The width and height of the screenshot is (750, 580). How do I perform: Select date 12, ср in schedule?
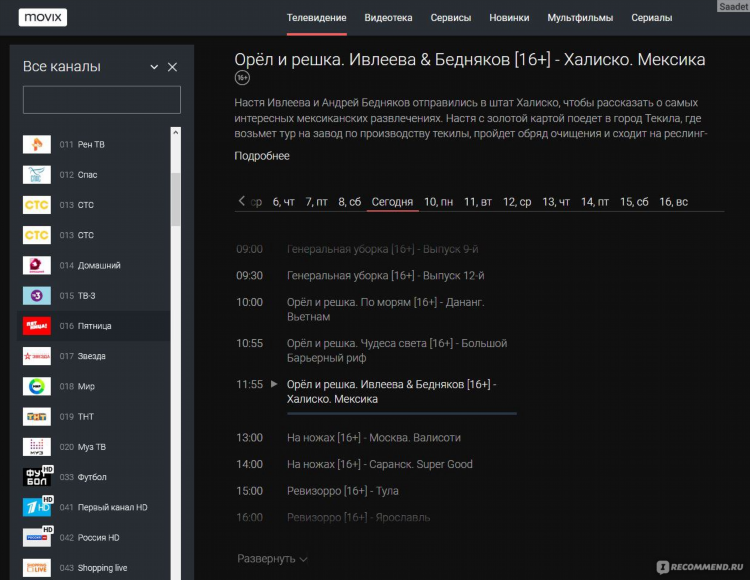[x=517, y=202]
